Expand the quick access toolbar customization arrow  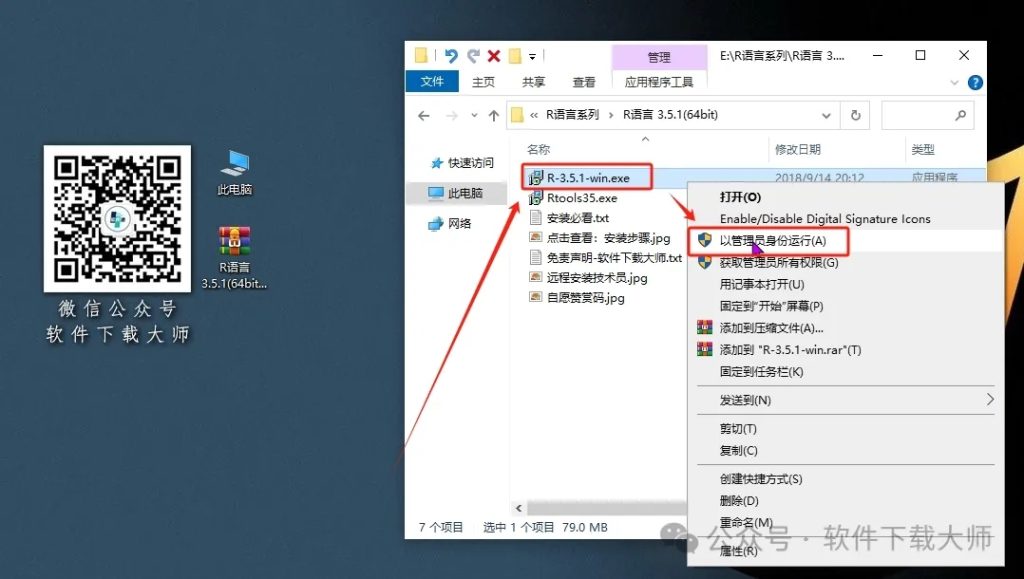(533, 55)
